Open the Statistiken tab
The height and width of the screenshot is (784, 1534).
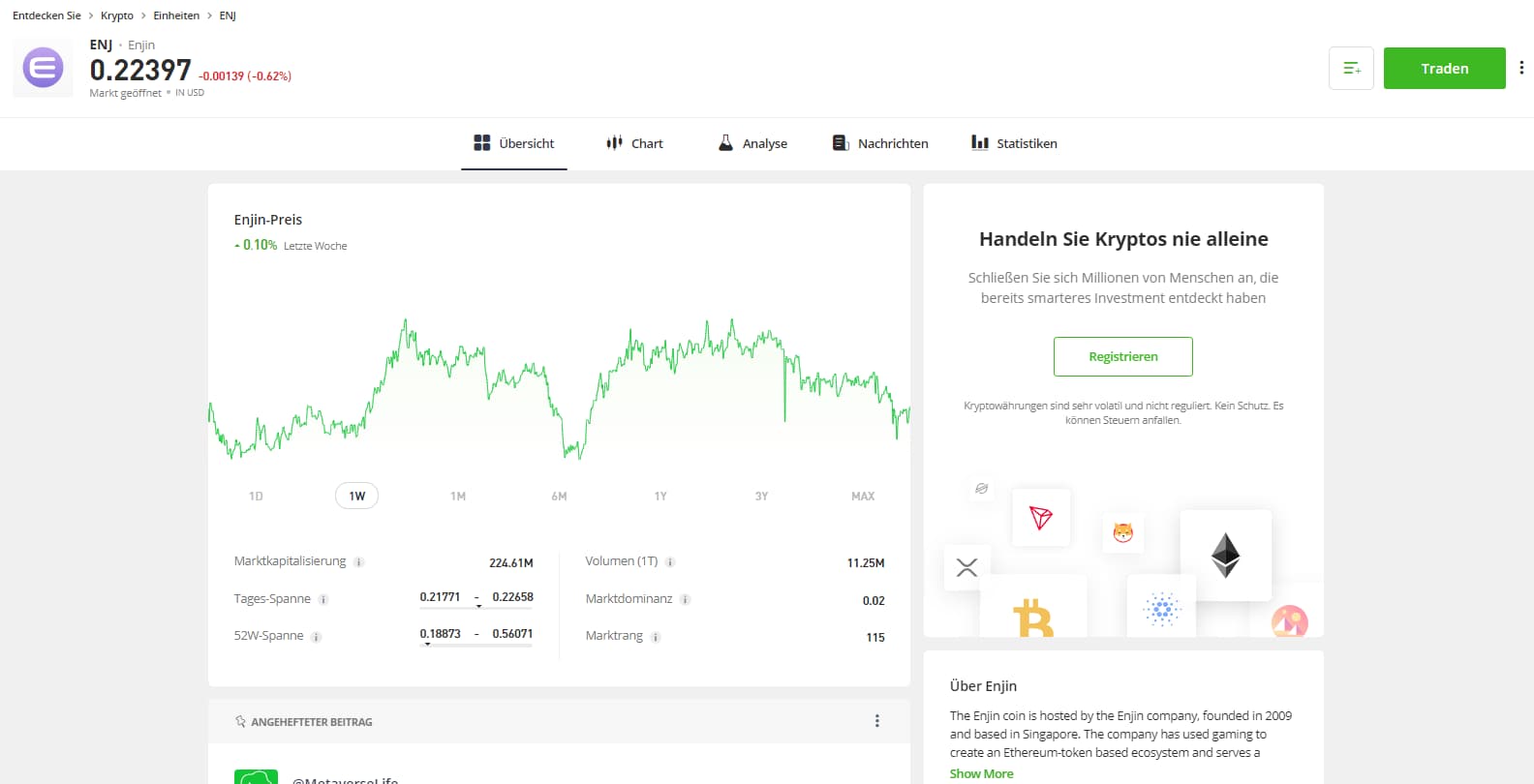pos(1014,143)
